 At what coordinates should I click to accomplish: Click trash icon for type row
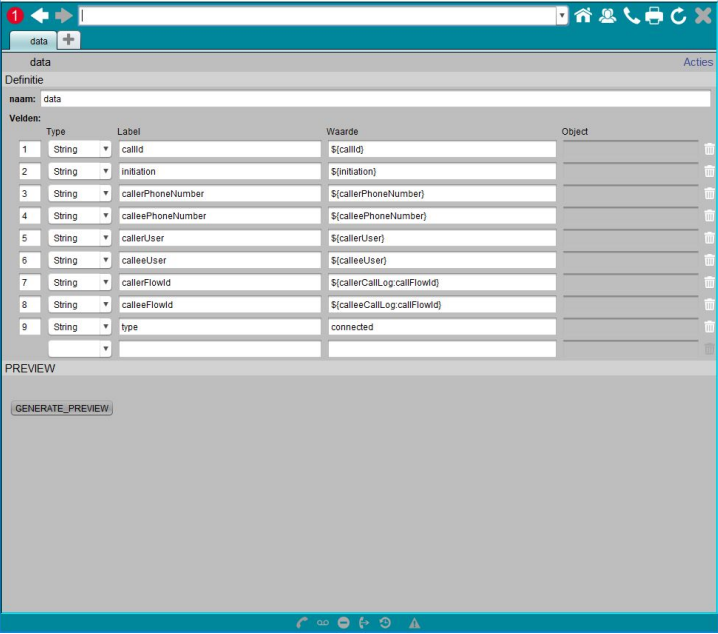coord(709,327)
